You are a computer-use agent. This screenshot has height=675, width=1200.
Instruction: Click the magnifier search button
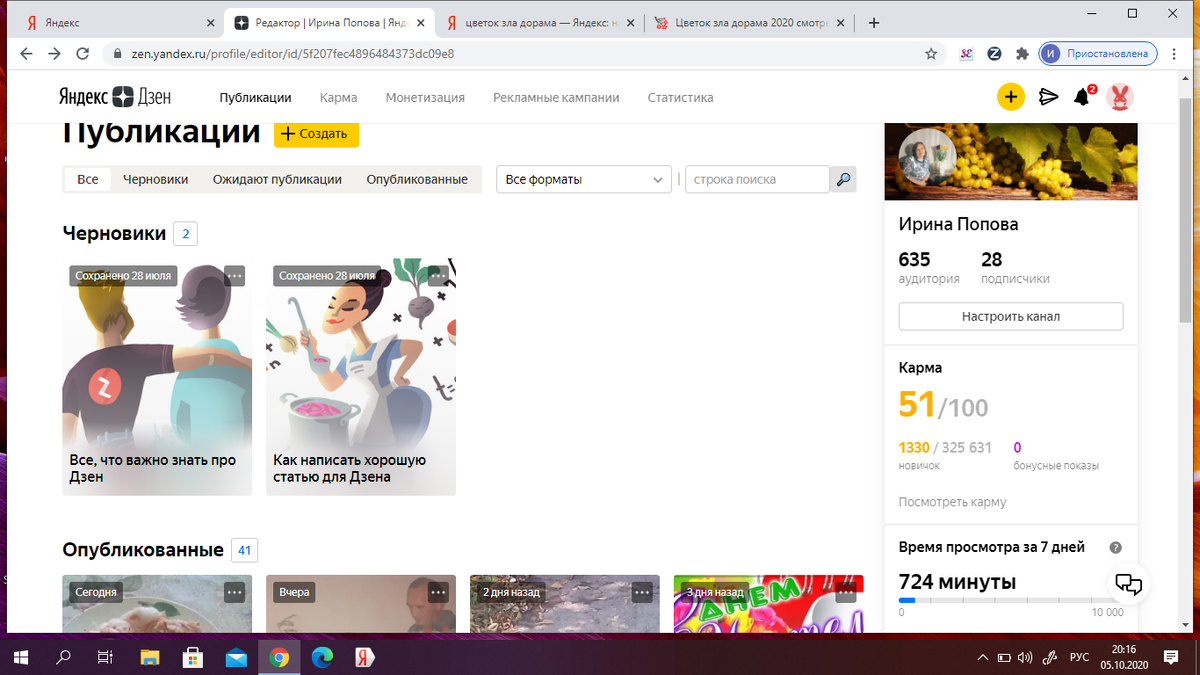(843, 180)
